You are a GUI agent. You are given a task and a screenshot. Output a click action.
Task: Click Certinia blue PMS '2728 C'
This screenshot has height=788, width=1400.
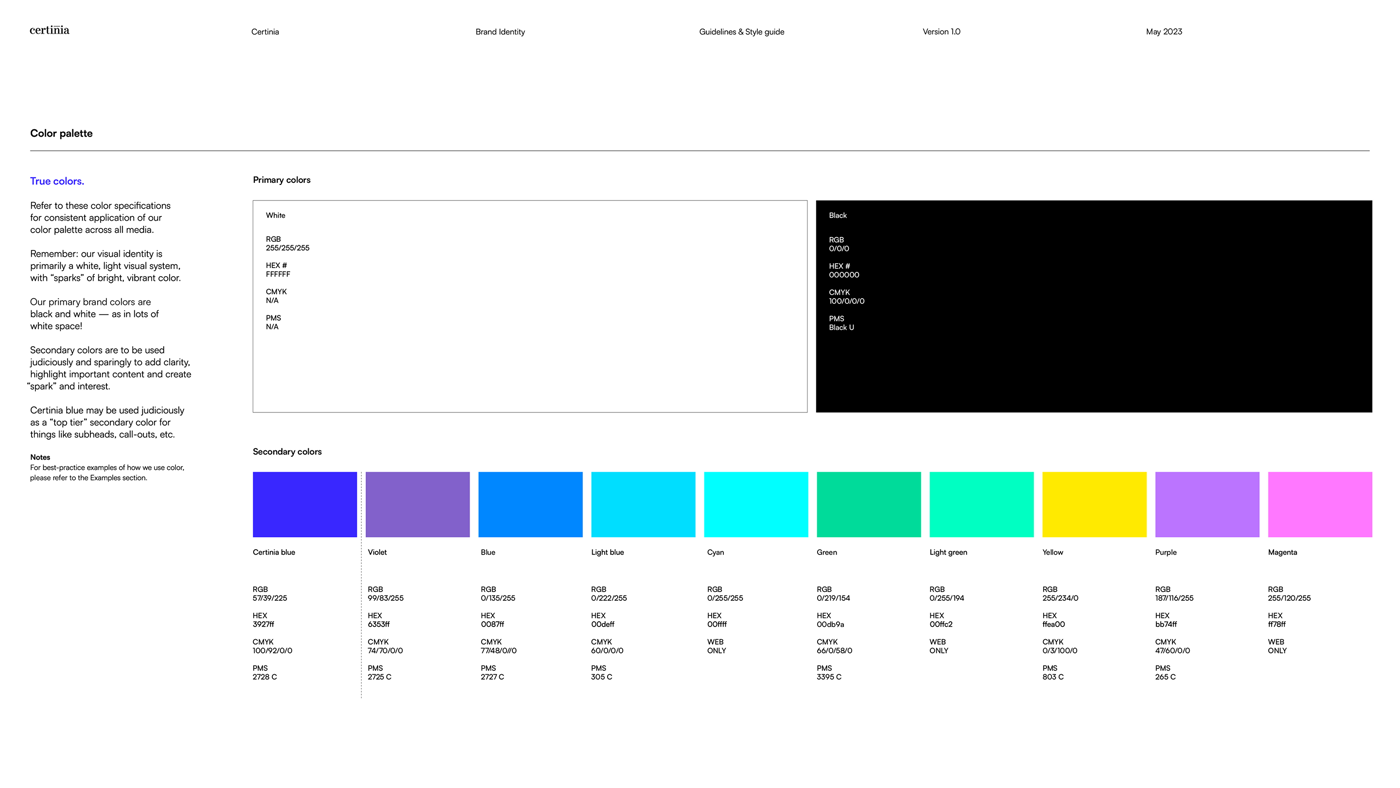pyautogui.click(x=264, y=677)
